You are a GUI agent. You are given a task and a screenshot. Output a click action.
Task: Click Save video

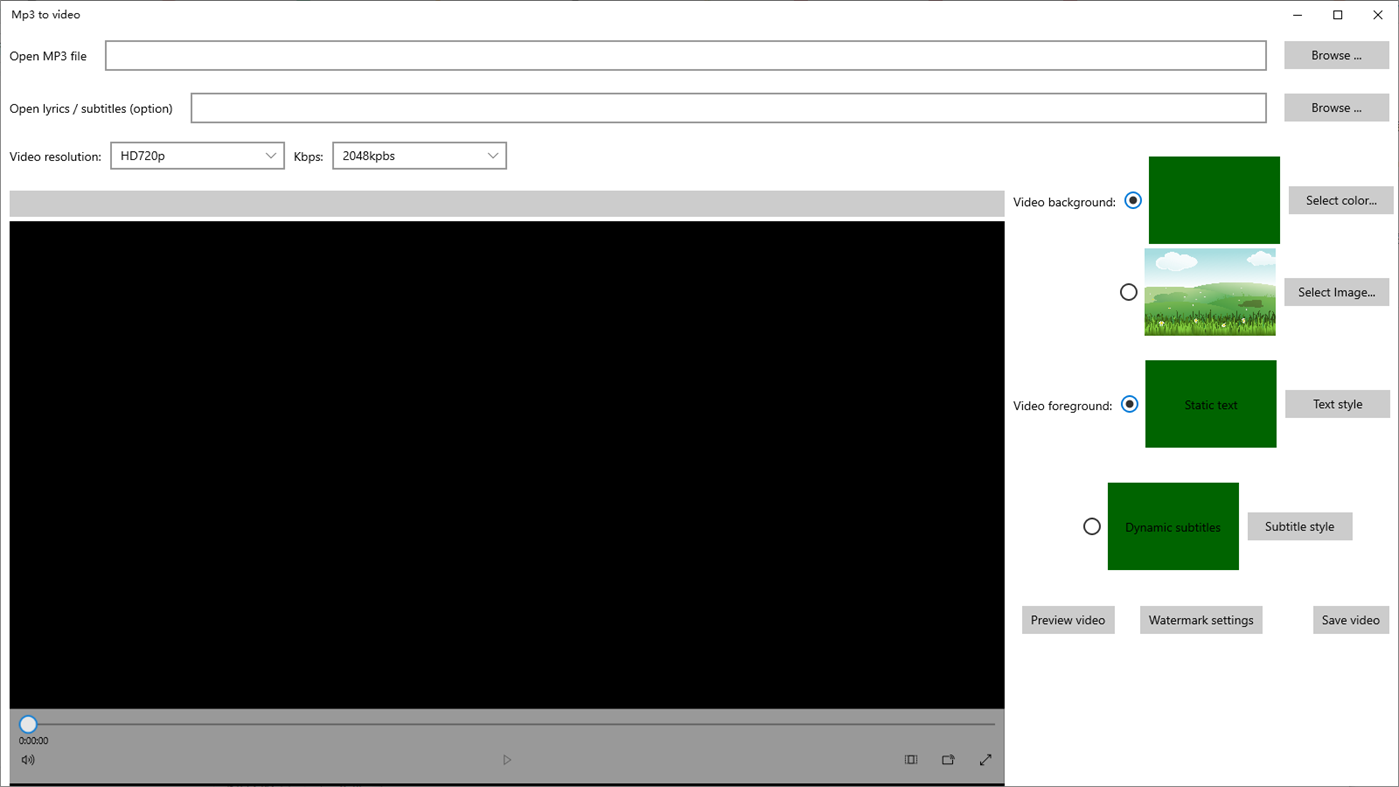1350,619
